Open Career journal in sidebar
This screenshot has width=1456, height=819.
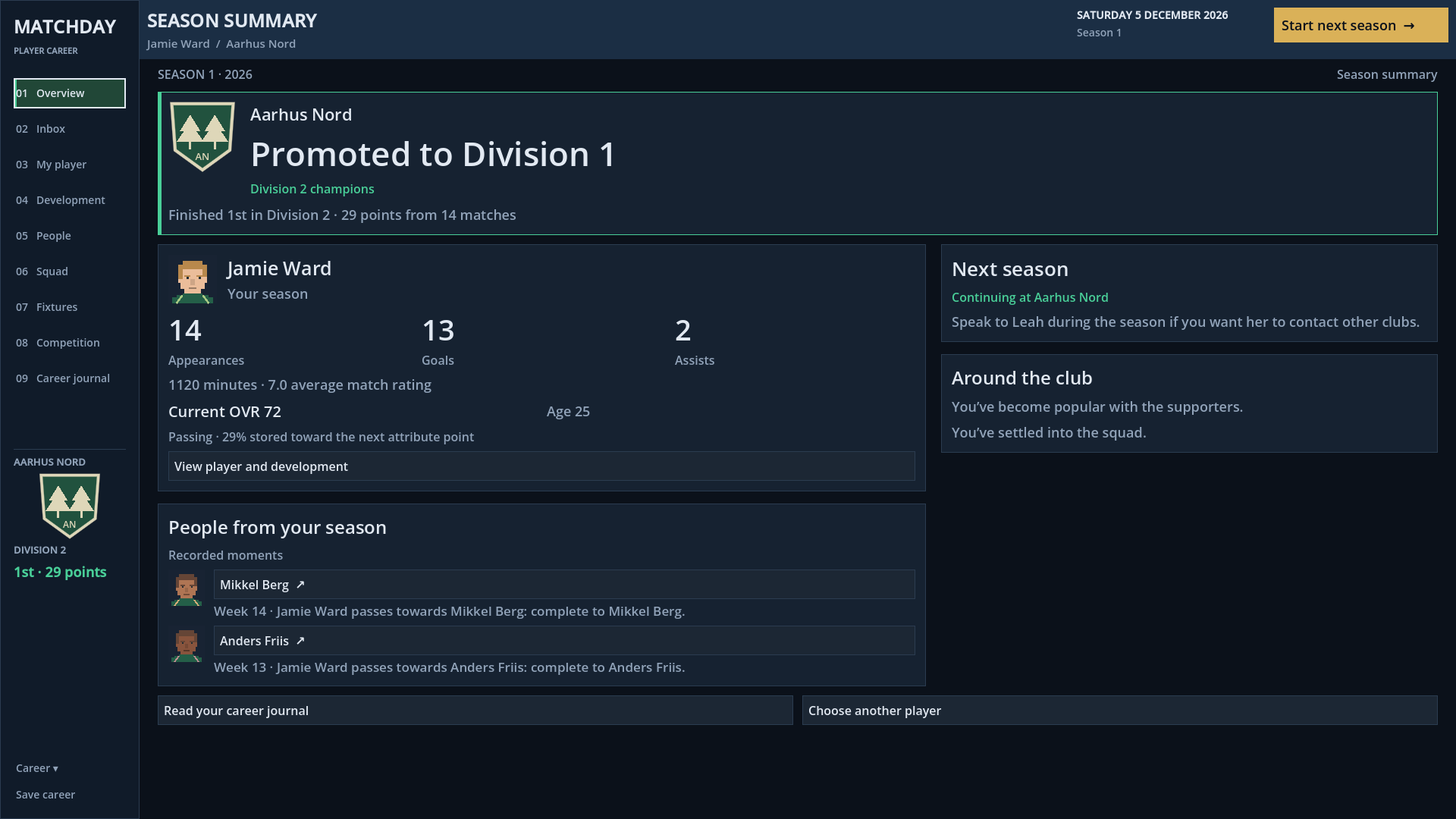[x=70, y=378]
